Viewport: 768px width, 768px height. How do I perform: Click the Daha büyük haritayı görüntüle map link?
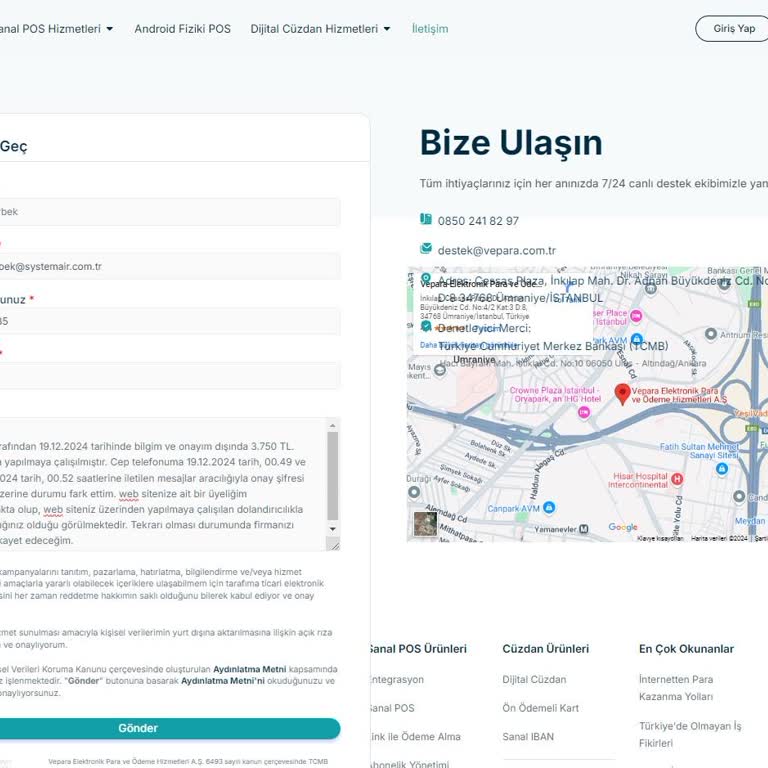[x=469, y=345]
